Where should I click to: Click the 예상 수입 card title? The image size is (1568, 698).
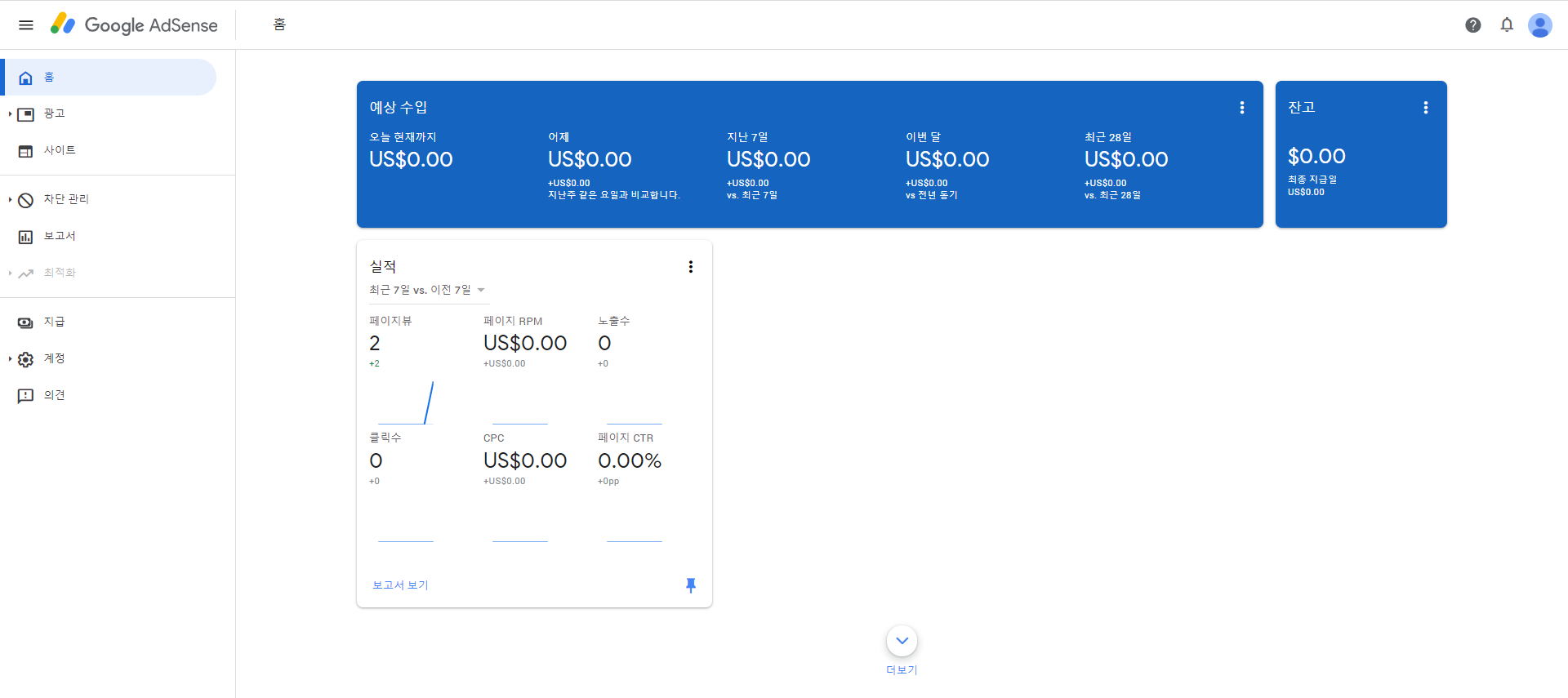tap(399, 108)
